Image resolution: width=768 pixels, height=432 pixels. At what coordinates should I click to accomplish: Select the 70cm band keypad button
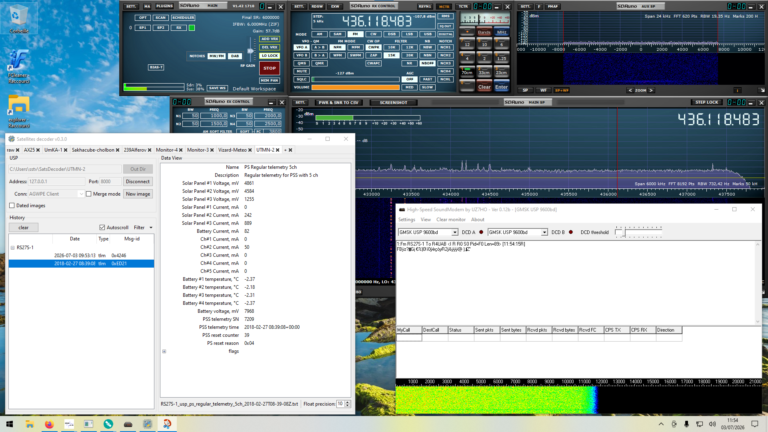pyautogui.click(x=467, y=72)
